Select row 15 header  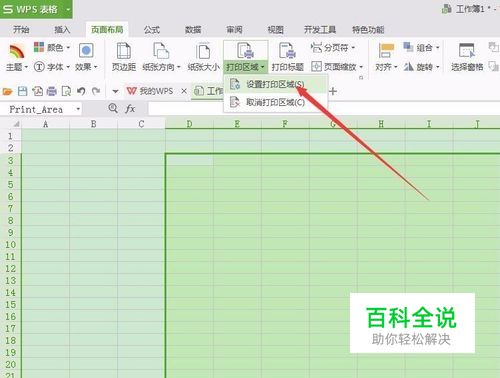coord(10,304)
